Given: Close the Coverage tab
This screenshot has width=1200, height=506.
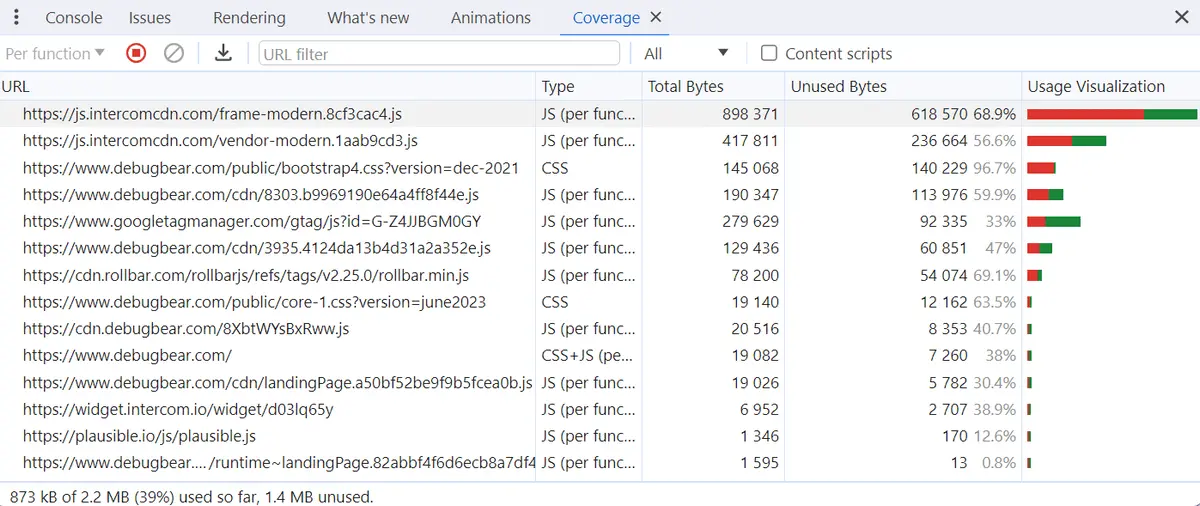Looking at the screenshot, I should pyautogui.click(x=655, y=17).
